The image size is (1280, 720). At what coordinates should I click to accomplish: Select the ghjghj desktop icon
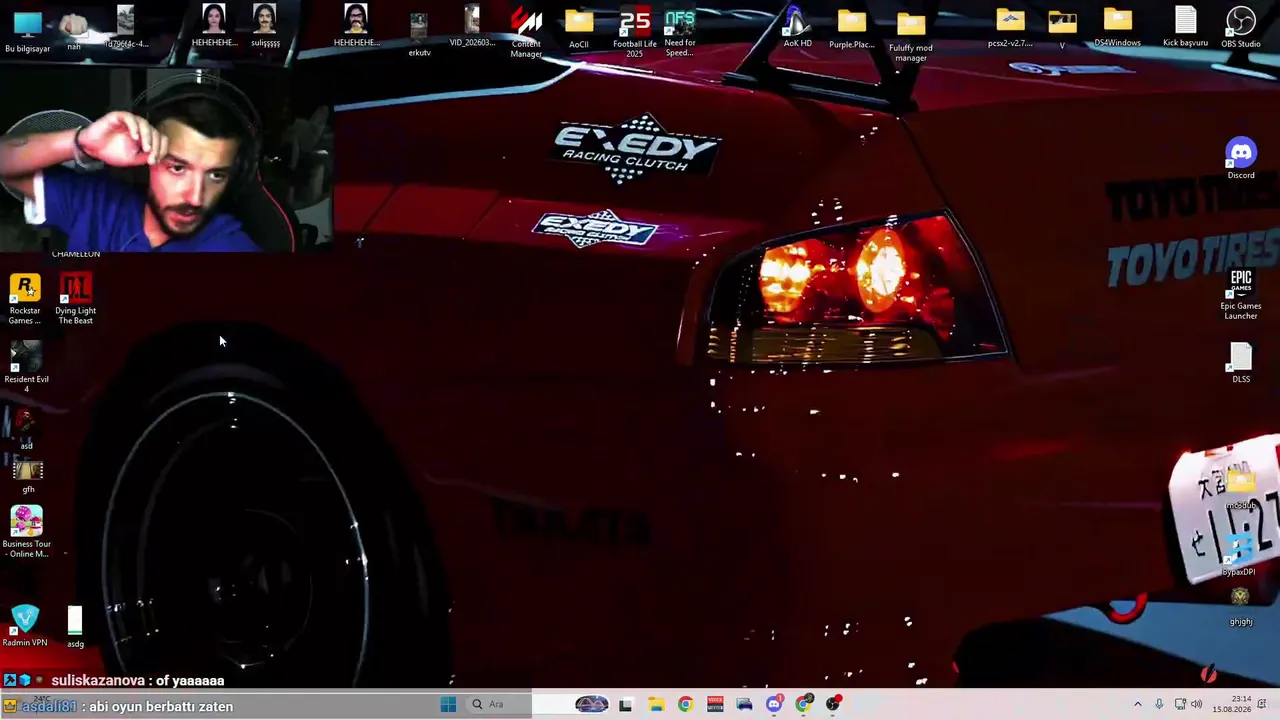(x=1241, y=606)
